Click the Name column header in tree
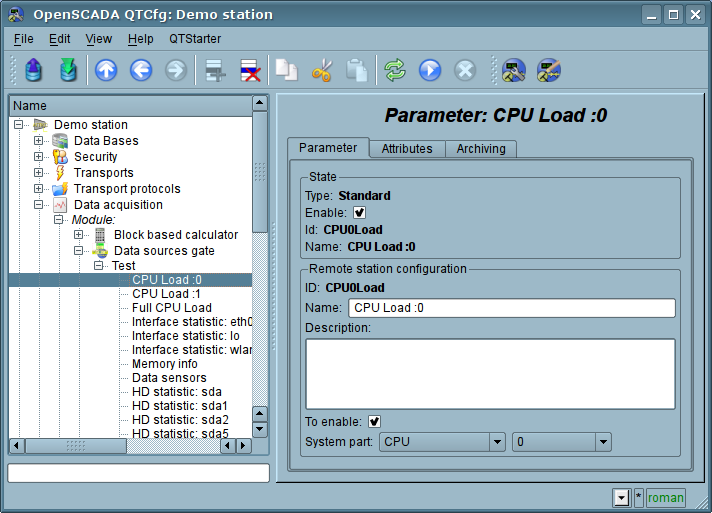 coord(131,106)
